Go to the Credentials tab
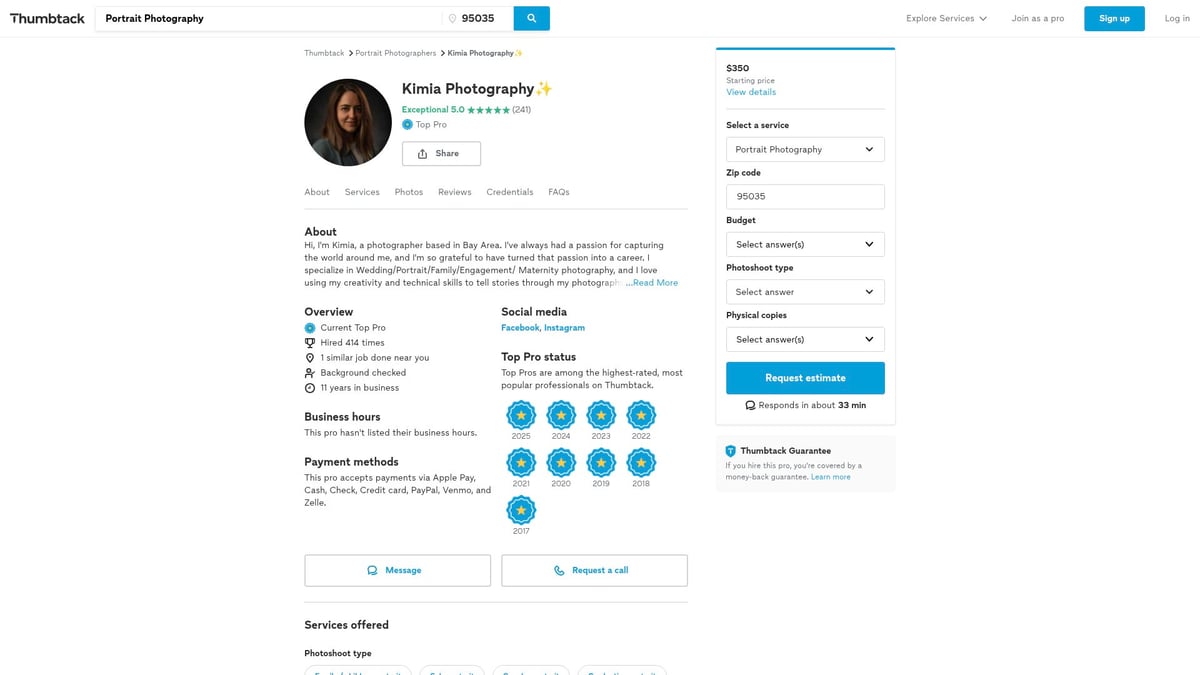 (x=509, y=192)
